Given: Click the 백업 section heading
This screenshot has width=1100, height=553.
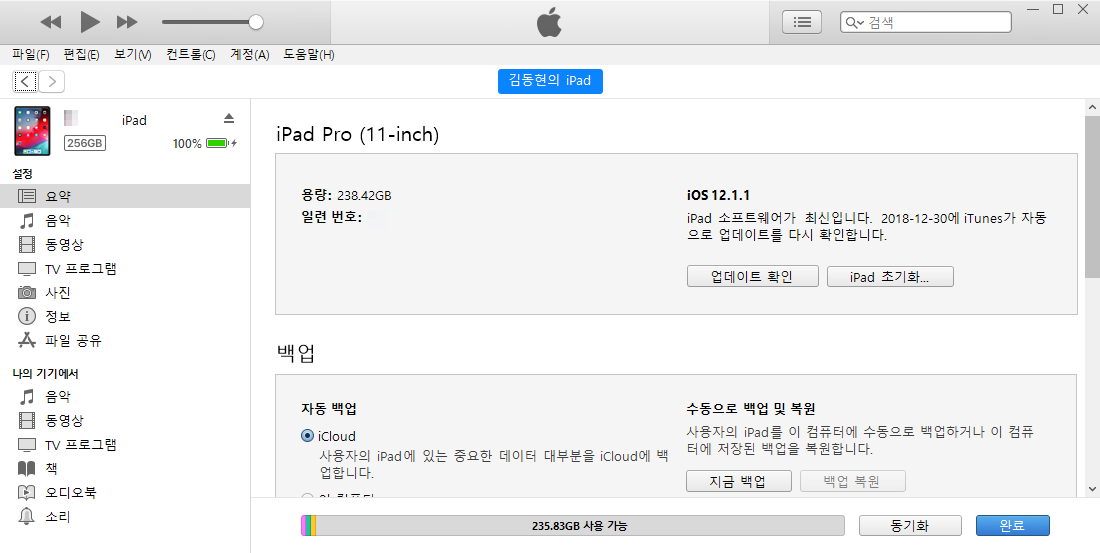Looking at the screenshot, I should (x=296, y=353).
